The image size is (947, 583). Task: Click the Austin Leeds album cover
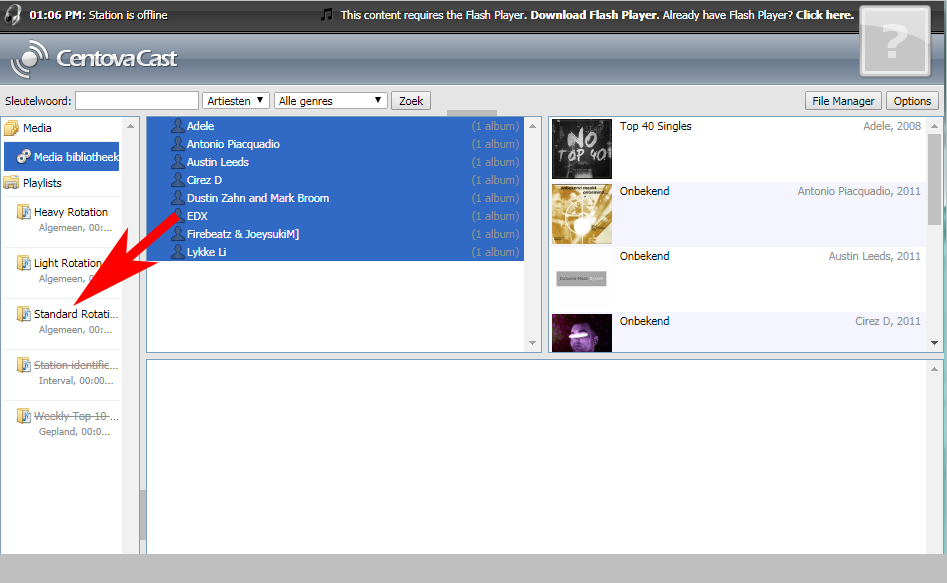[x=582, y=279]
